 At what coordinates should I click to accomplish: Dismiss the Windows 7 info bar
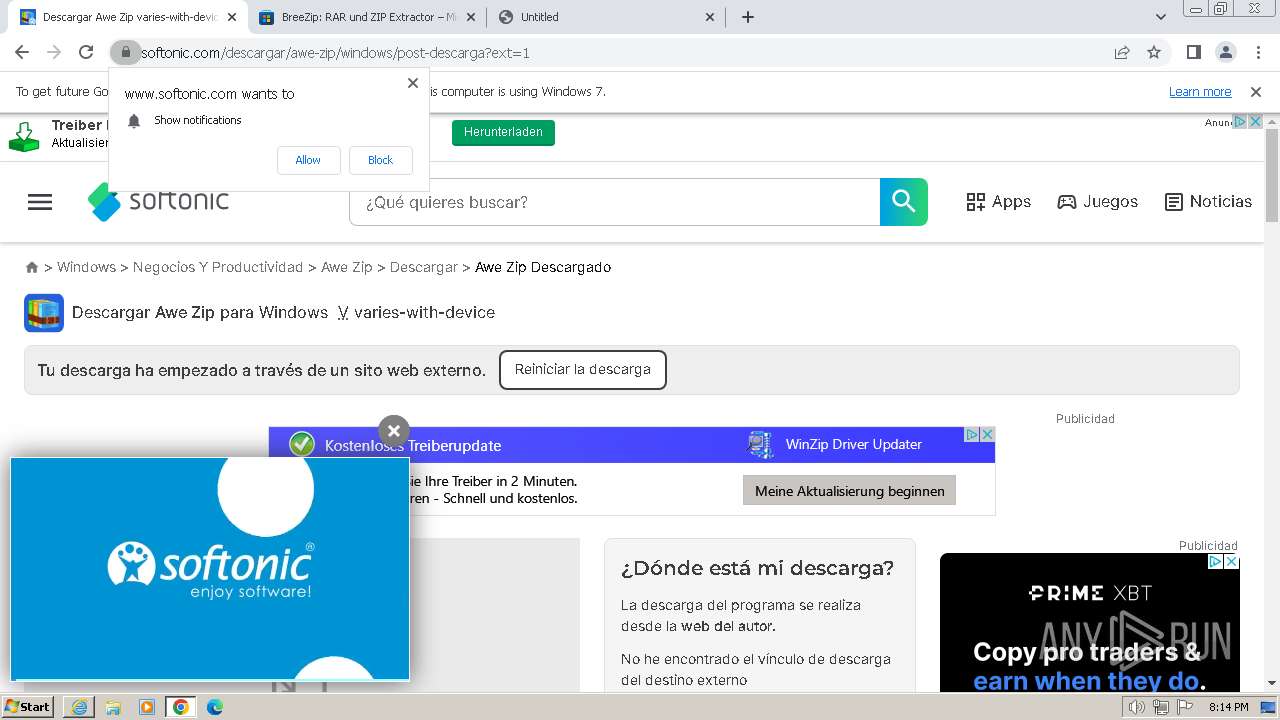(x=1256, y=92)
